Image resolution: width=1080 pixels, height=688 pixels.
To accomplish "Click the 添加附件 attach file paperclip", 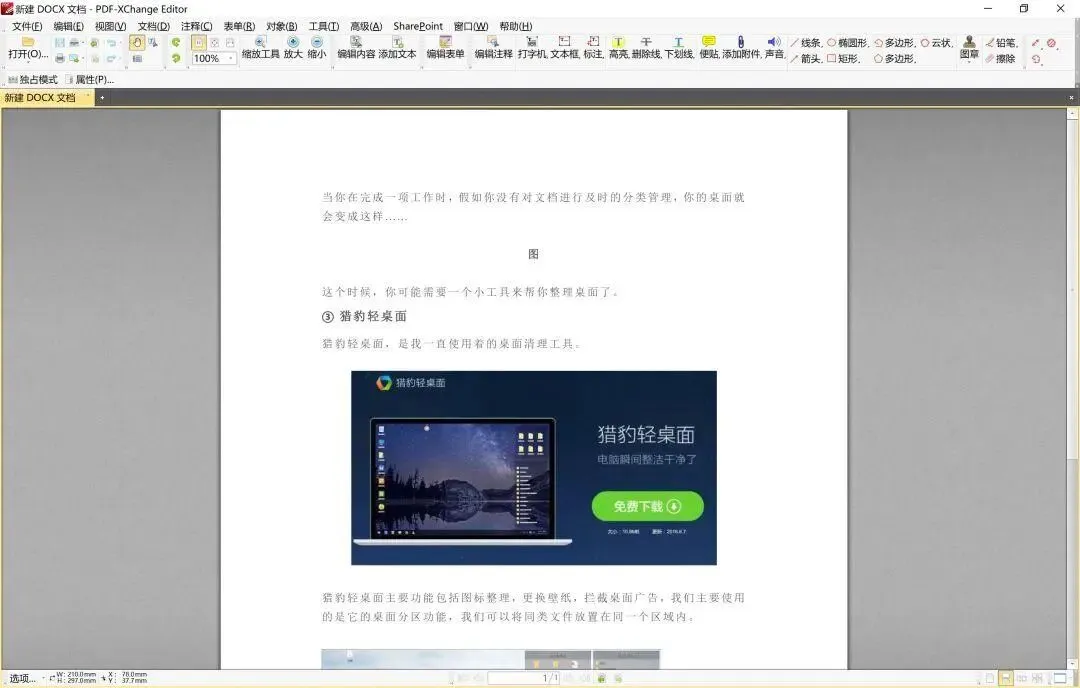I will [741, 48].
